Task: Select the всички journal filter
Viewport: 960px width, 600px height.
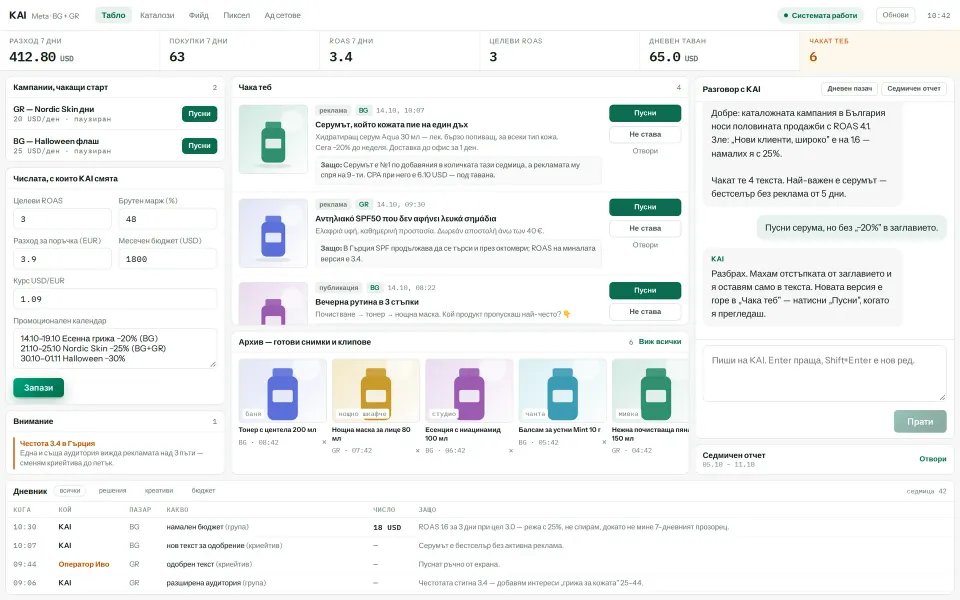Action: tap(70, 490)
